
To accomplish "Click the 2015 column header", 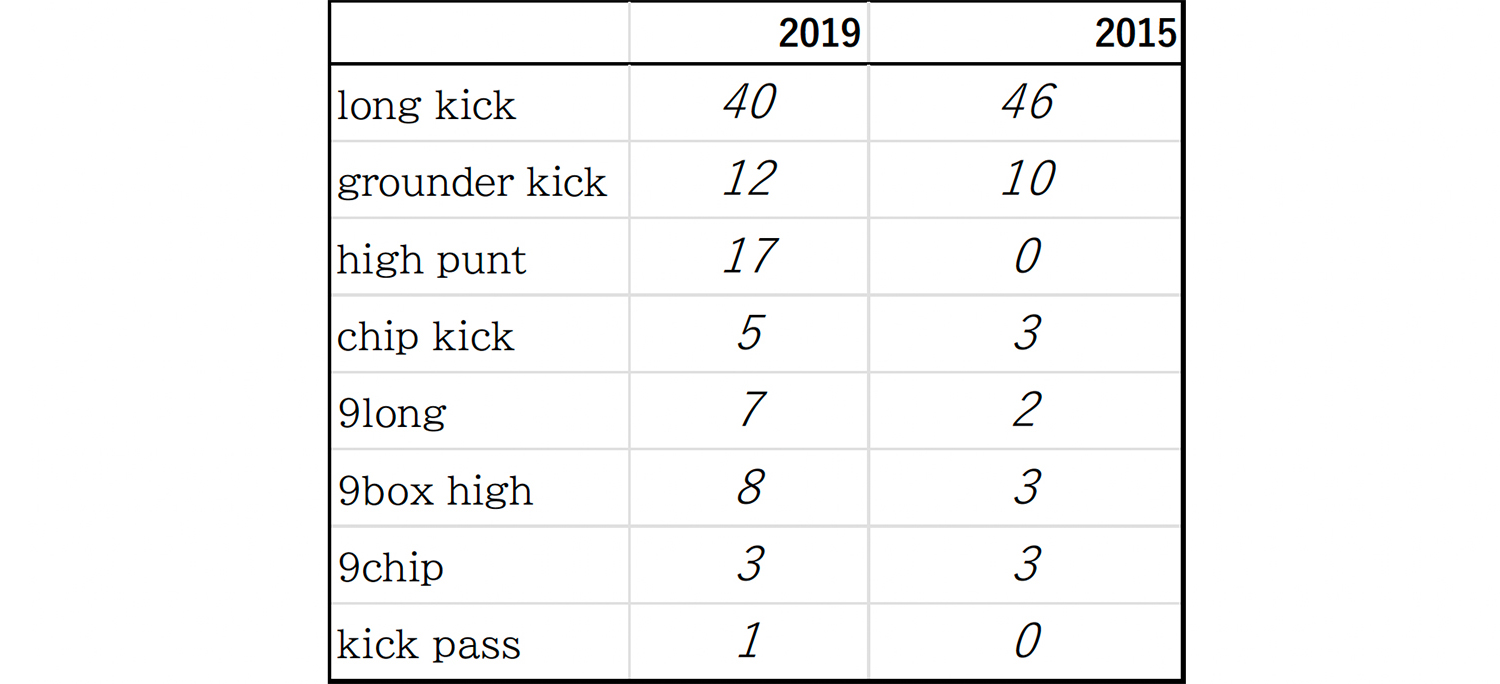I will point(1135,34).
